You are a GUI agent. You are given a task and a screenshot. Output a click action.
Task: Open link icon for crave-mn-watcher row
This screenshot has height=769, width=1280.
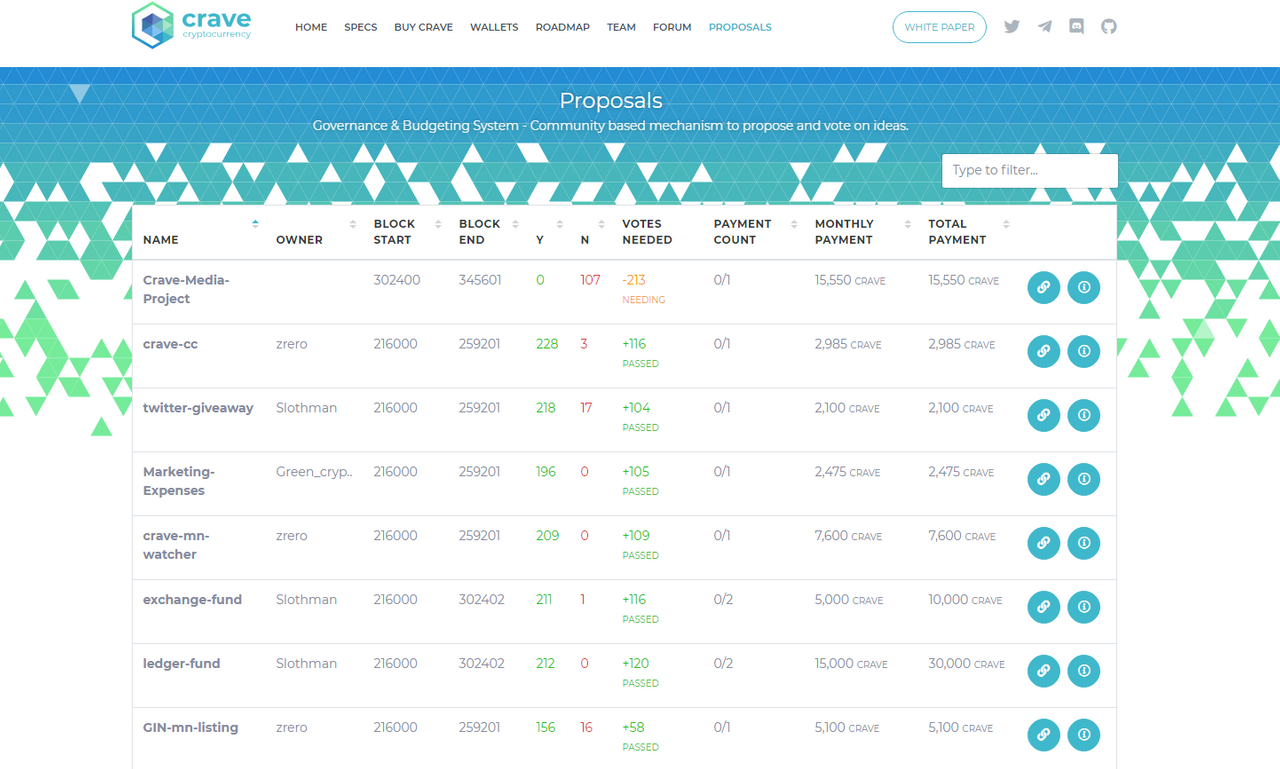click(x=1043, y=543)
